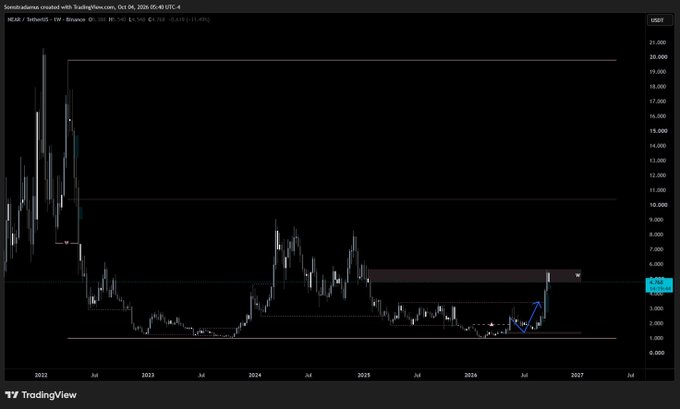Click the 20.000 price axis label
This screenshot has height=409, width=680.
point(658,57)
